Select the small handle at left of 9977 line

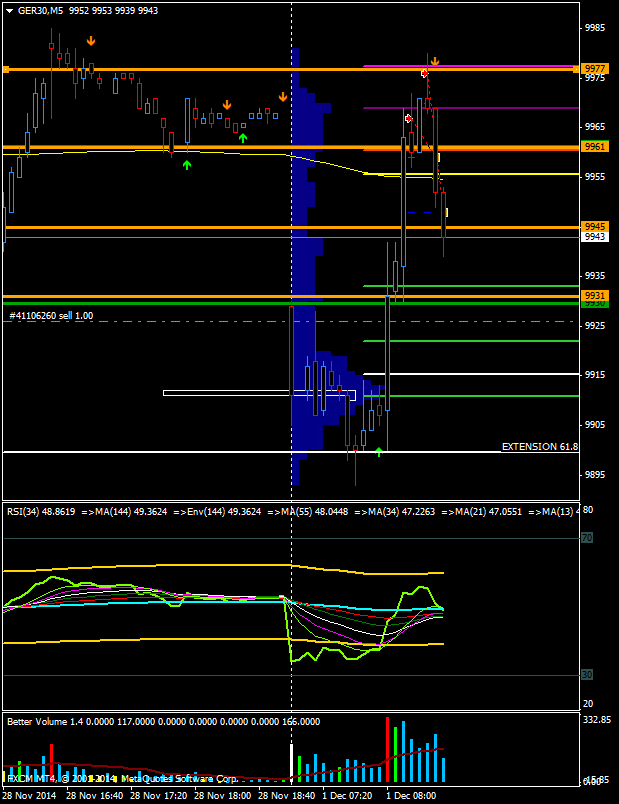coord(5,69)
